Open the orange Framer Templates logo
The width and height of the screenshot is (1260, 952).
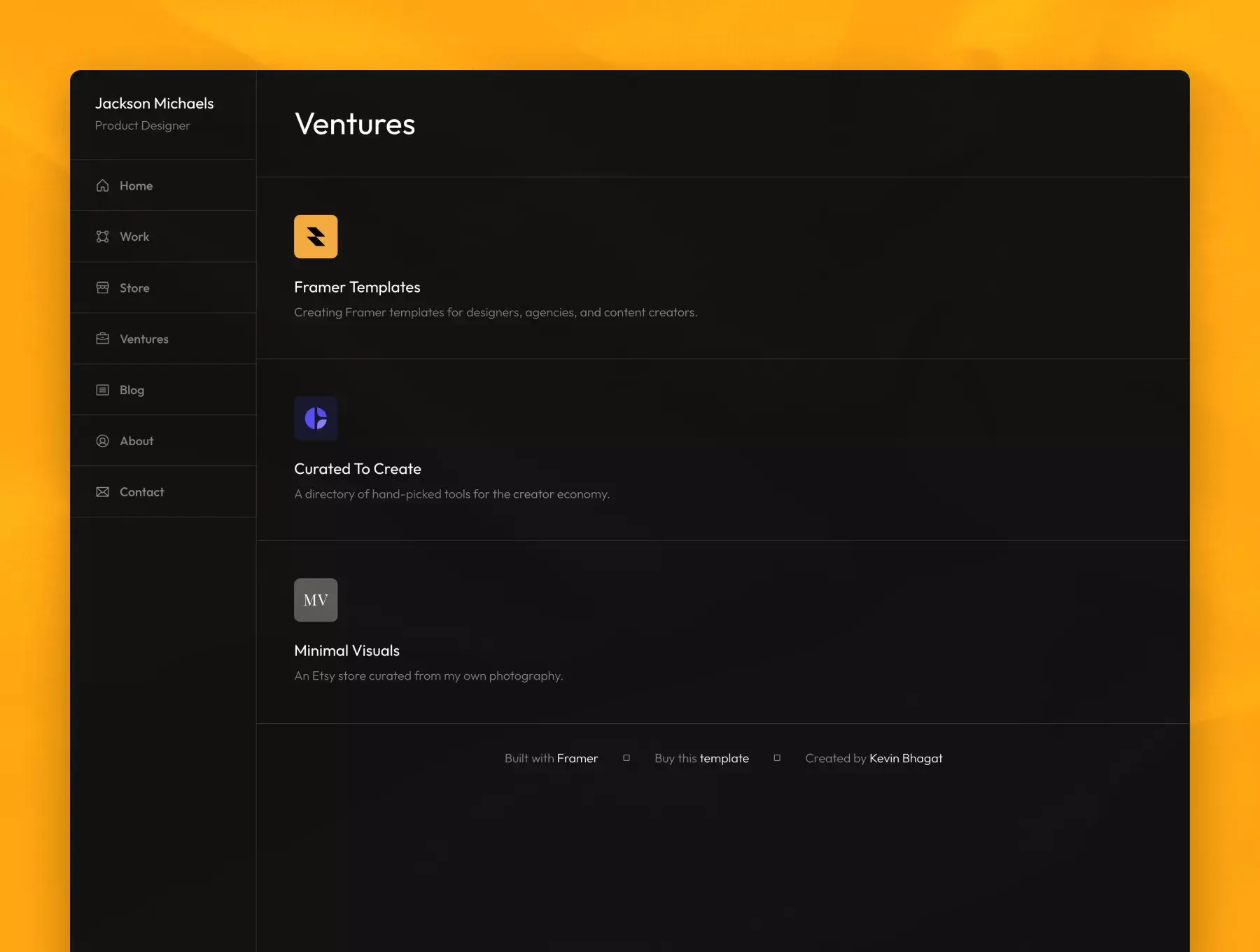pyautogui.click(x=316, y=237)
